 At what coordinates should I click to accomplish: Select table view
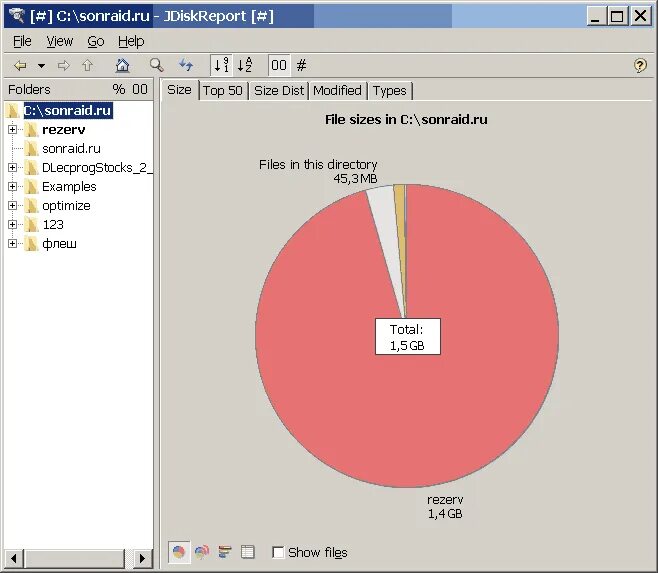(x=248, y=552)
